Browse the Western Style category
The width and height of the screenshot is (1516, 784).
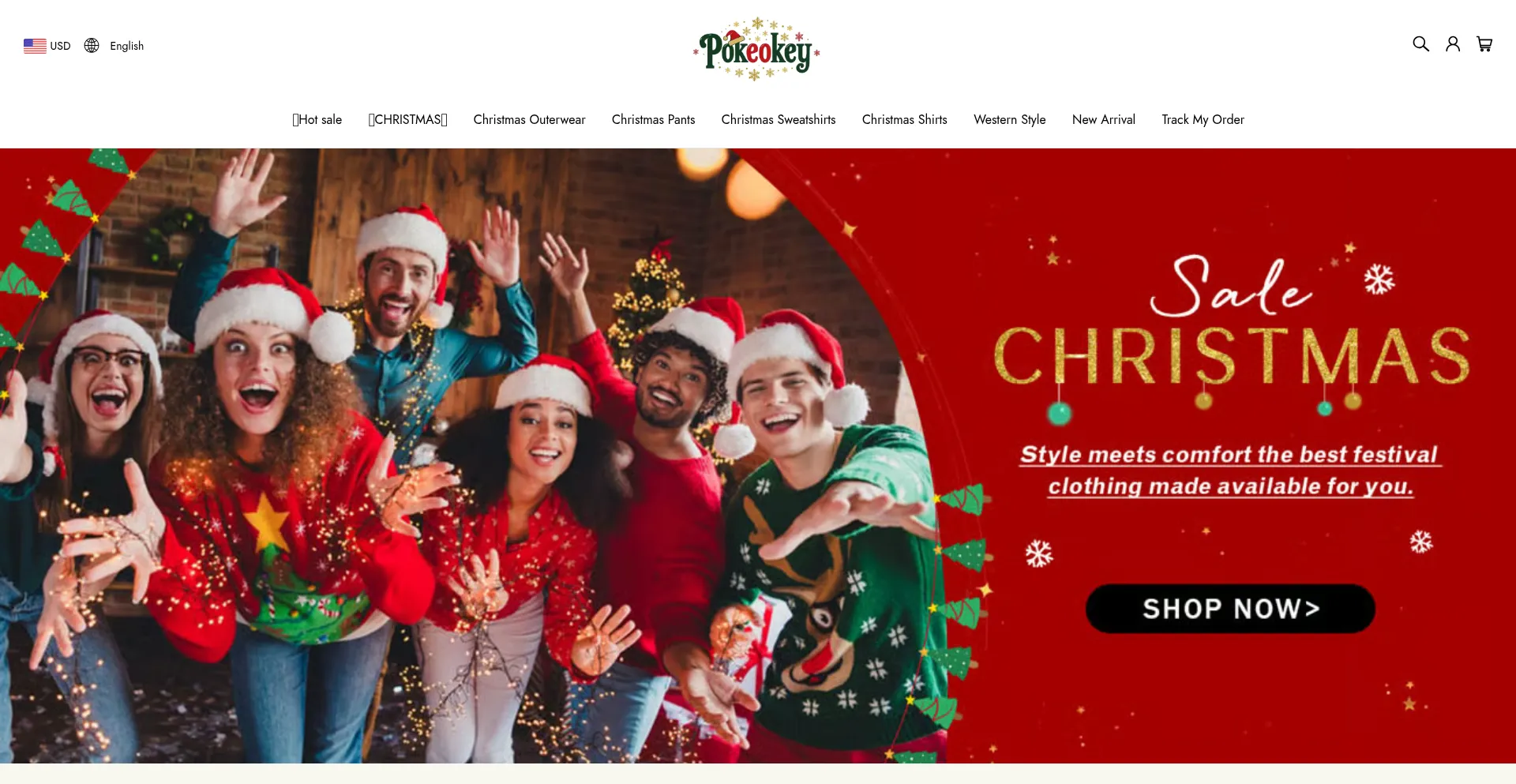(x=1010, y=120)
